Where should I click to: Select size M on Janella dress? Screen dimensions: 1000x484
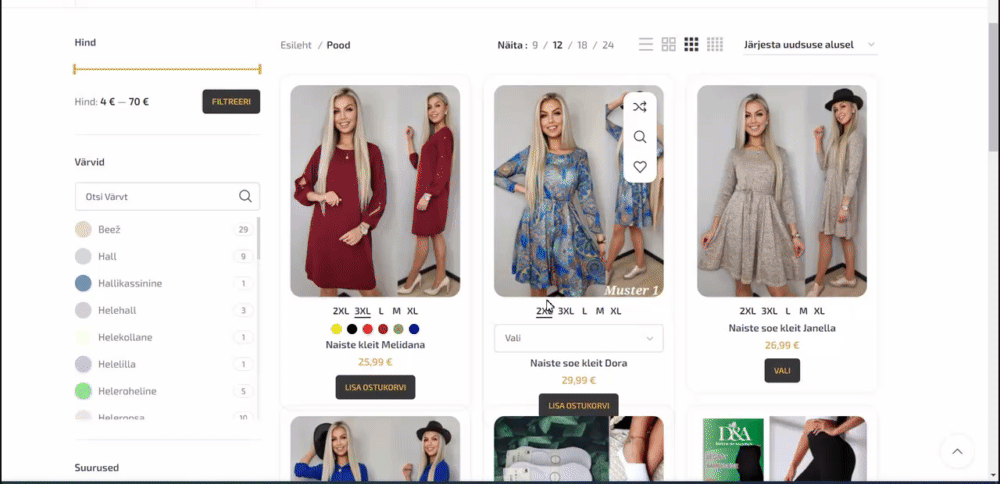(x=803, y=311)
